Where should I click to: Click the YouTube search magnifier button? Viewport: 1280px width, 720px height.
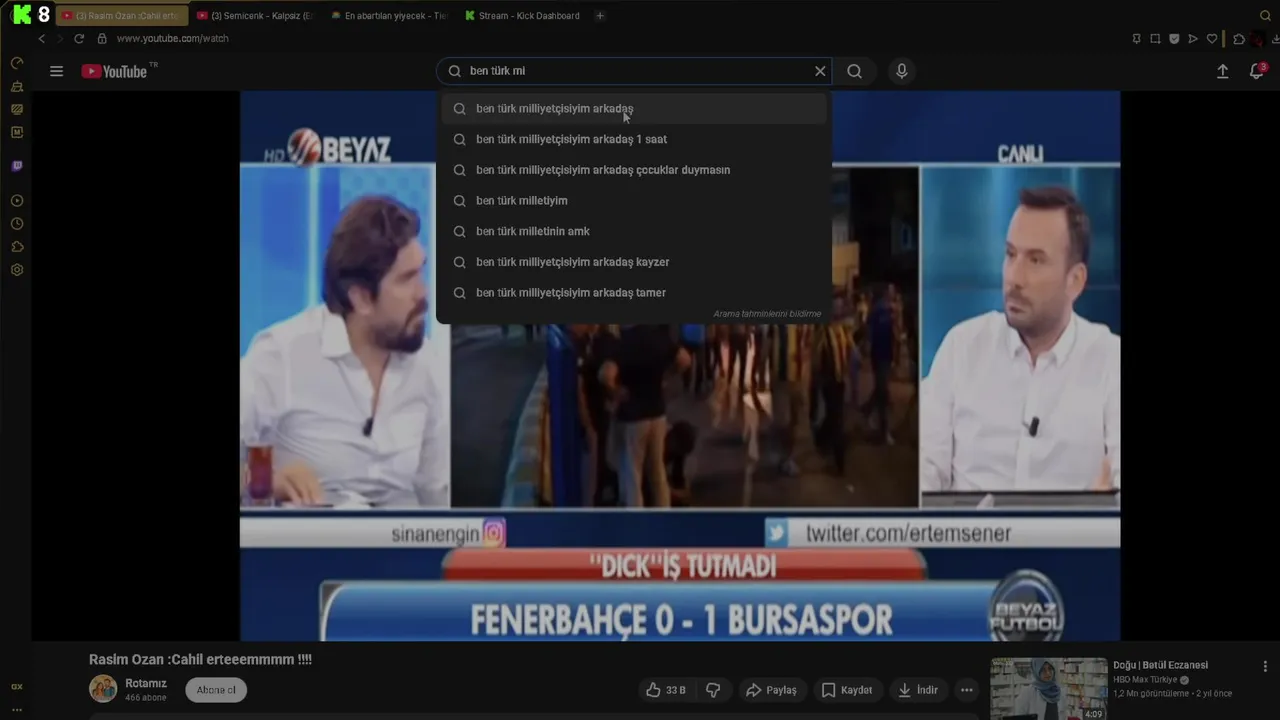point(854,71)
